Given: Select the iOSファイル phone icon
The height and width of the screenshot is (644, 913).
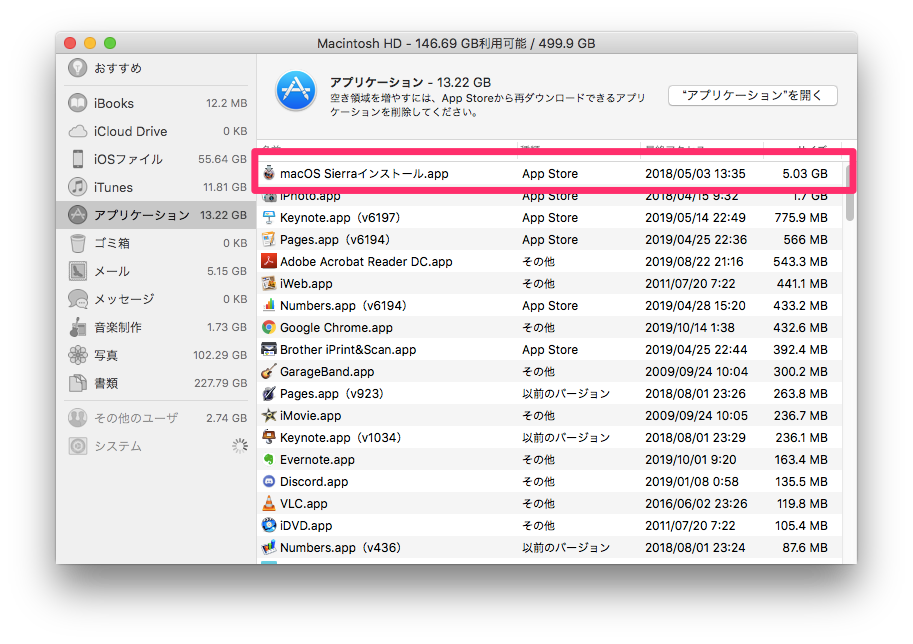Looking at the screenshot, I should pyautogui.click(x=77, y=159).
